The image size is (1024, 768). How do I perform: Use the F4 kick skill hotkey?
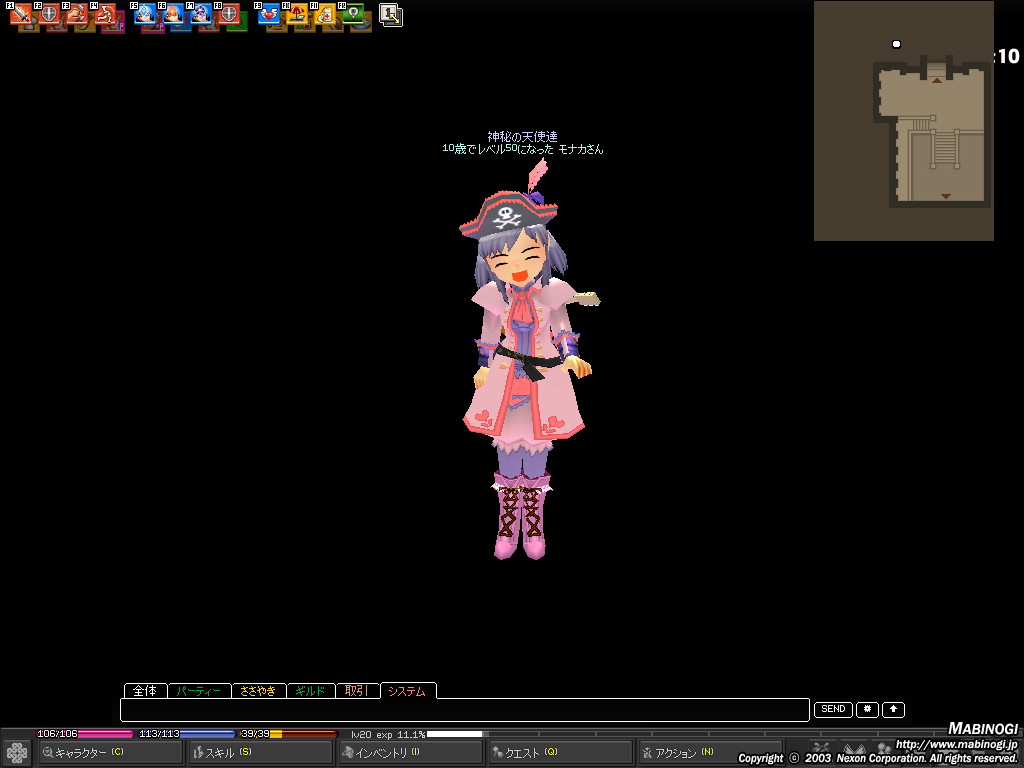[x=106, y=15]
